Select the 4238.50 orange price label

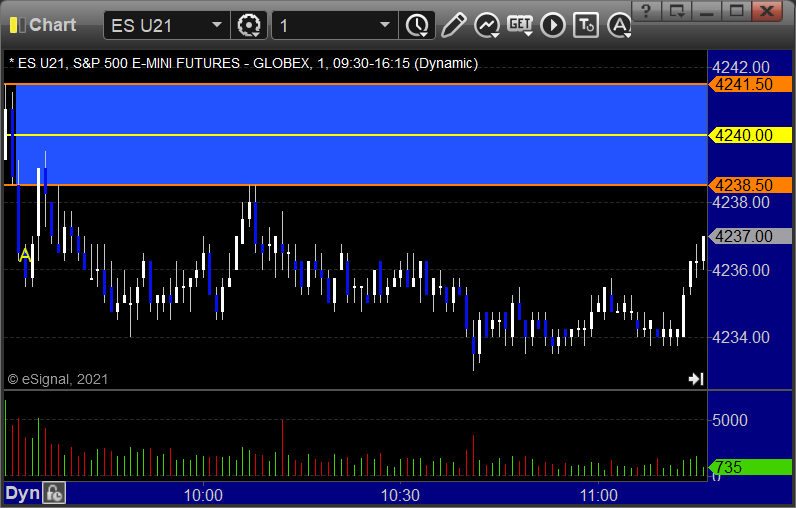click(750, 185)
